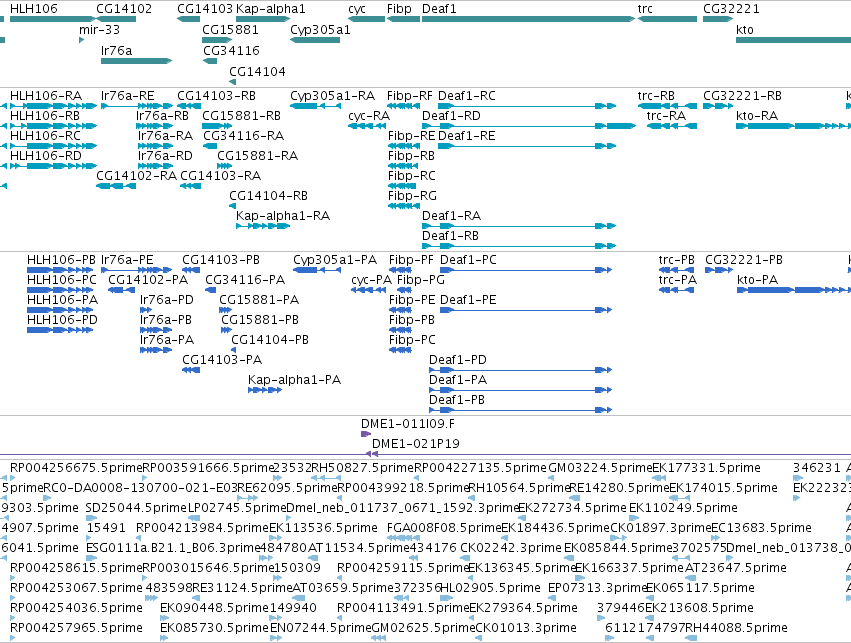851x643 pixels.
Task: Select the CG14104-RB transcript
Action: (232, 206)
